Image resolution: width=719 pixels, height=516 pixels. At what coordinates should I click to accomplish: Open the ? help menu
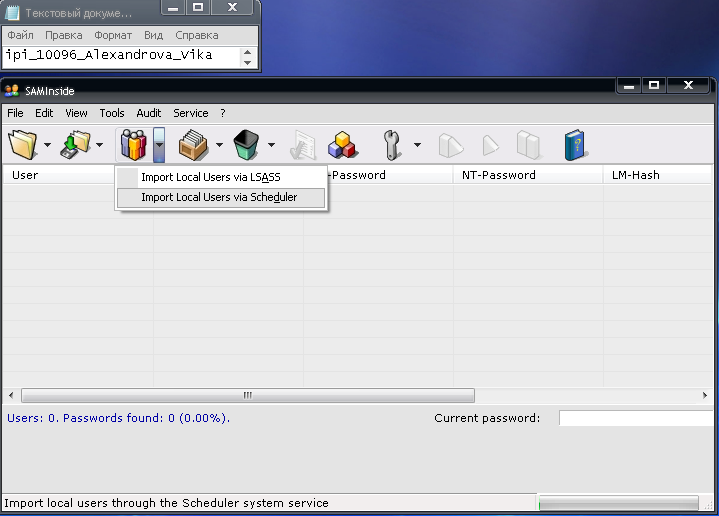point(223,113)
